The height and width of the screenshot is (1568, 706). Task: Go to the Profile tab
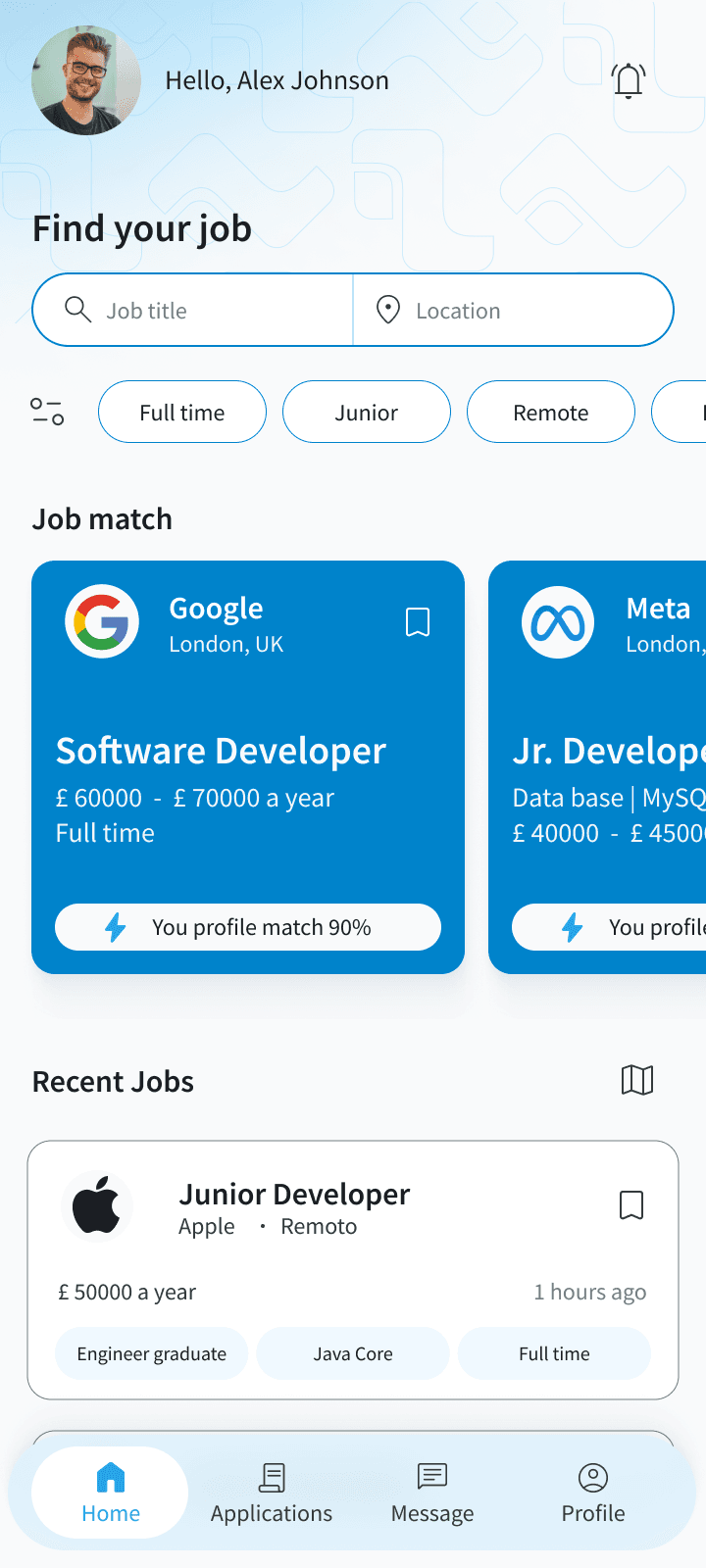592,1492
